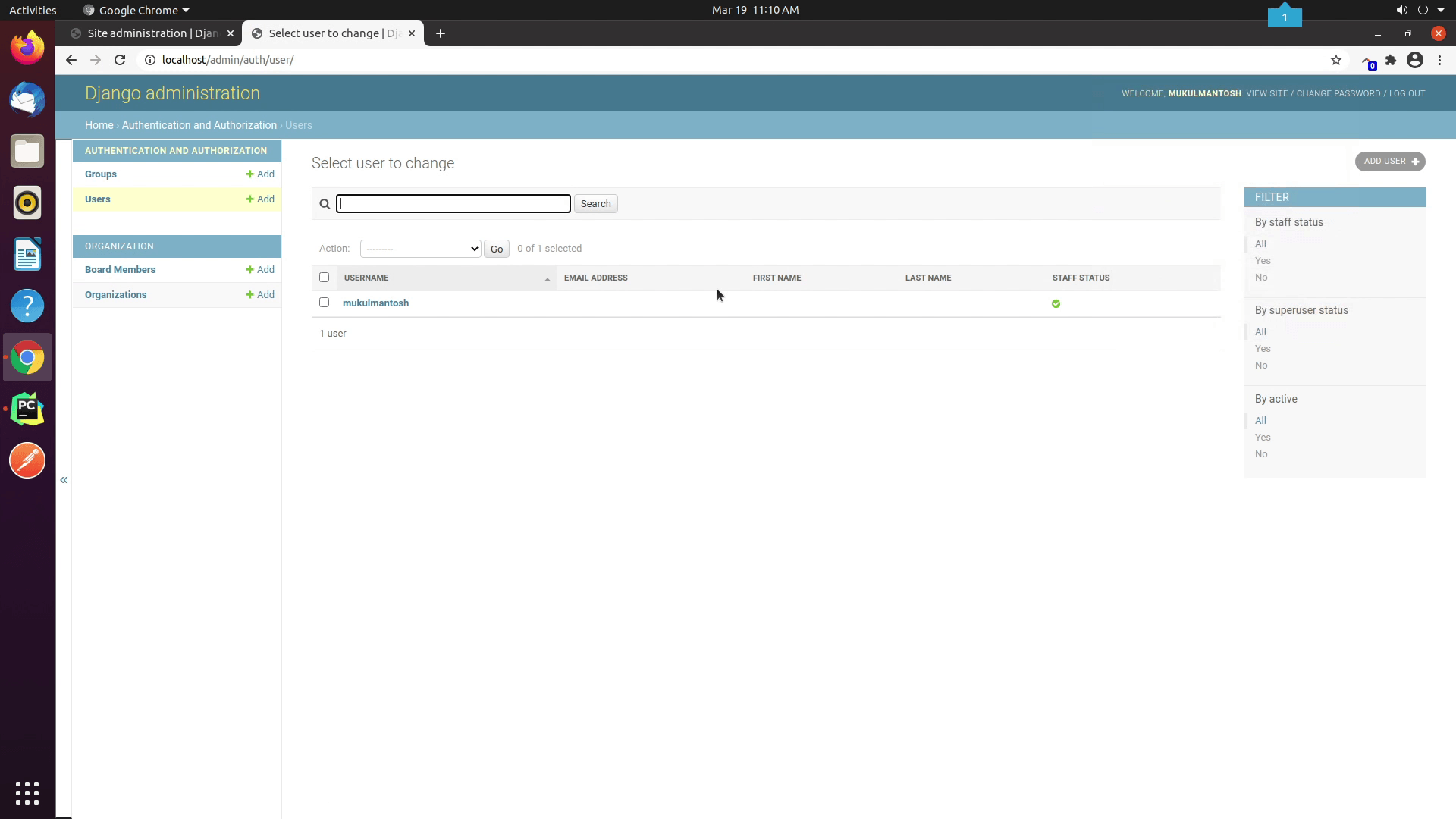The image size is (1456, 819).
Task: Click Go button to execute action
Action: (496, 248)
